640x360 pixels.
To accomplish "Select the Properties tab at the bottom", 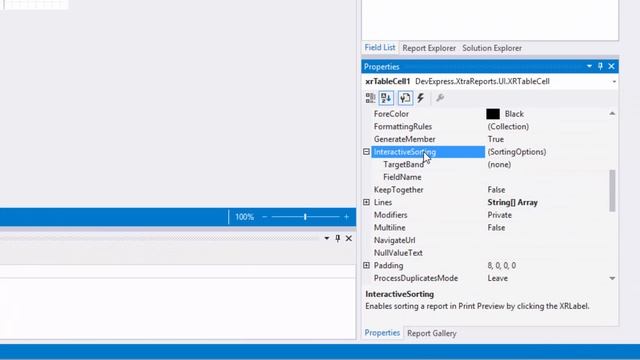I will click(x=382, y=333).
